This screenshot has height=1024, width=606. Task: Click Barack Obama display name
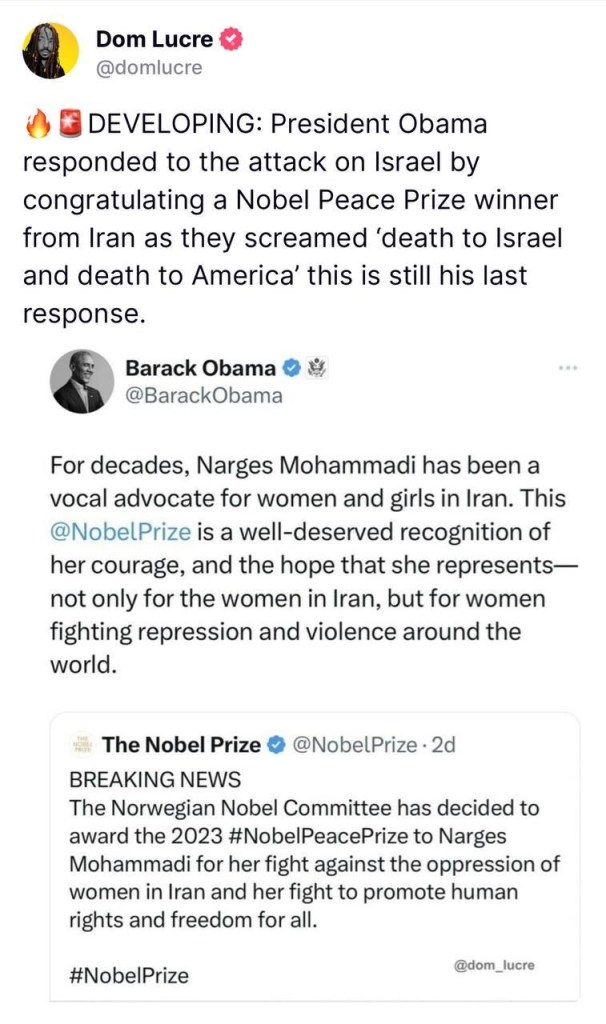tap(200, 368)
